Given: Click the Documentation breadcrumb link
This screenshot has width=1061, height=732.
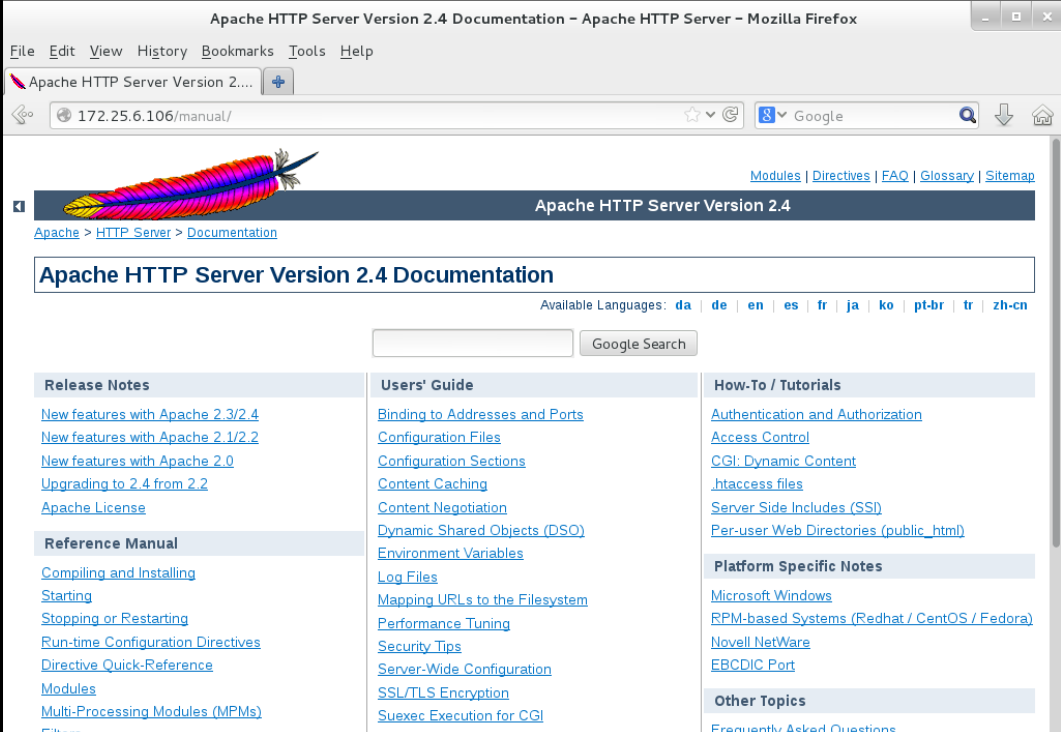Looking at the screenshot, I should click(x=232, y=232).
